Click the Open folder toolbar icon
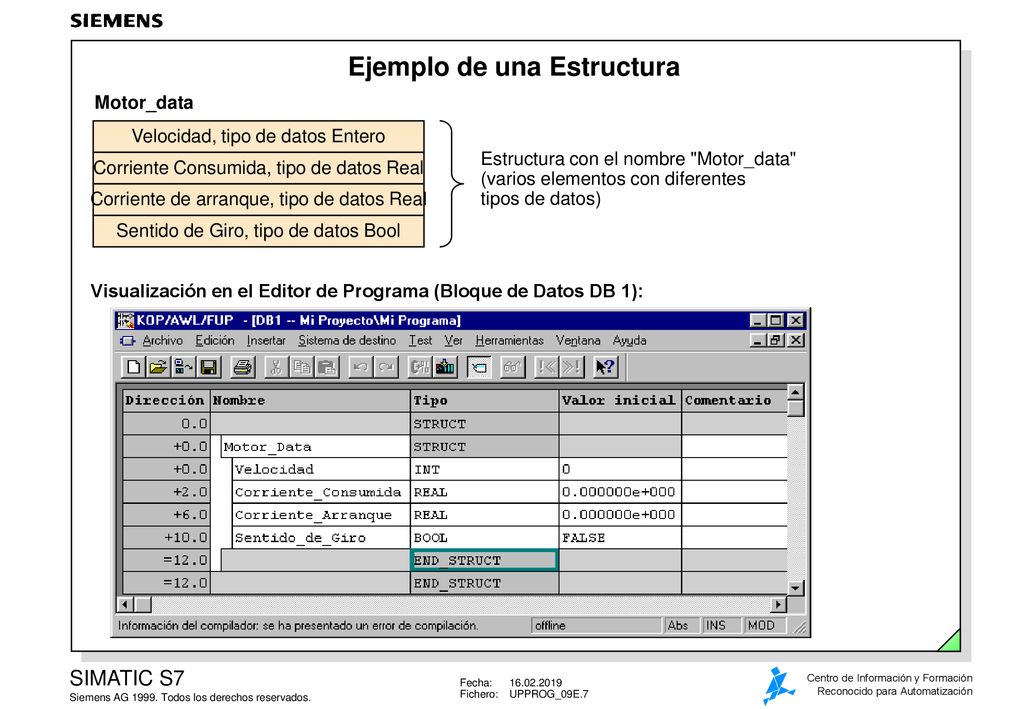1024x709 pixels. point(157,368)
